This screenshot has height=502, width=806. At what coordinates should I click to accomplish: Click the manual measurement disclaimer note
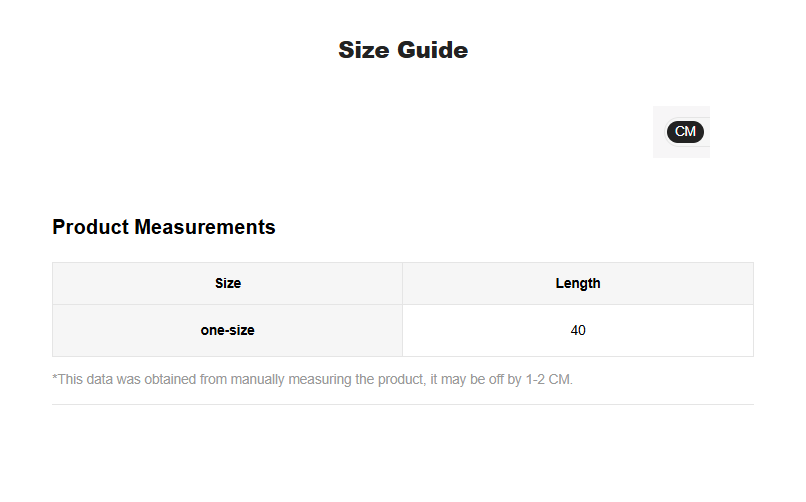point(312,380)
